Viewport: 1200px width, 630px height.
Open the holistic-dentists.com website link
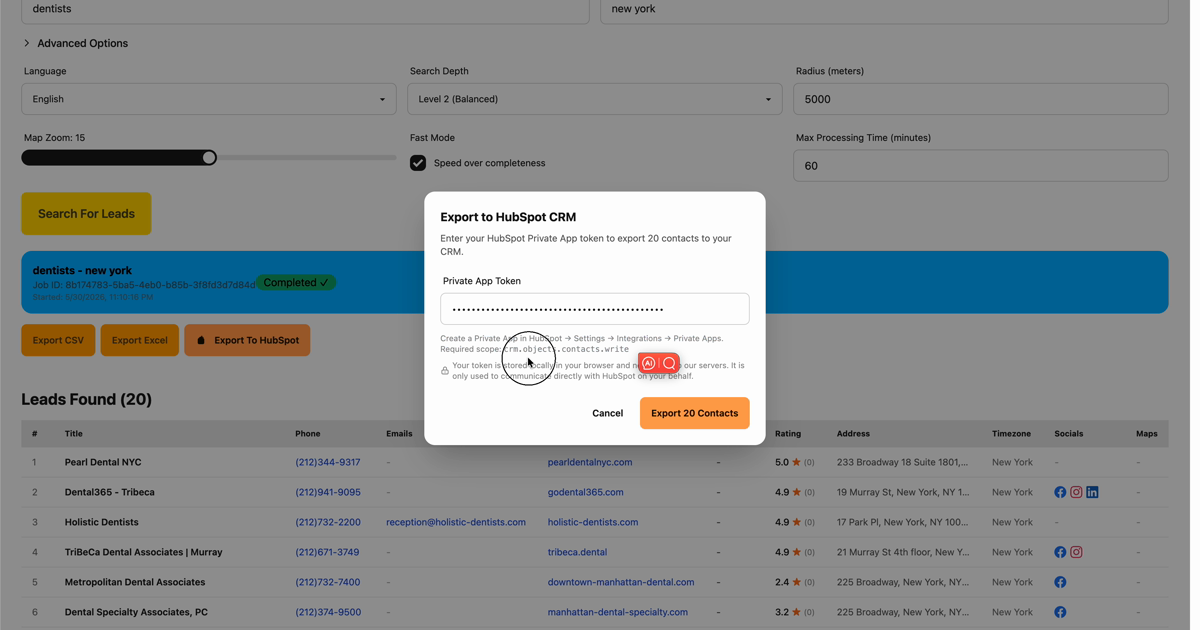coord(593,522)
